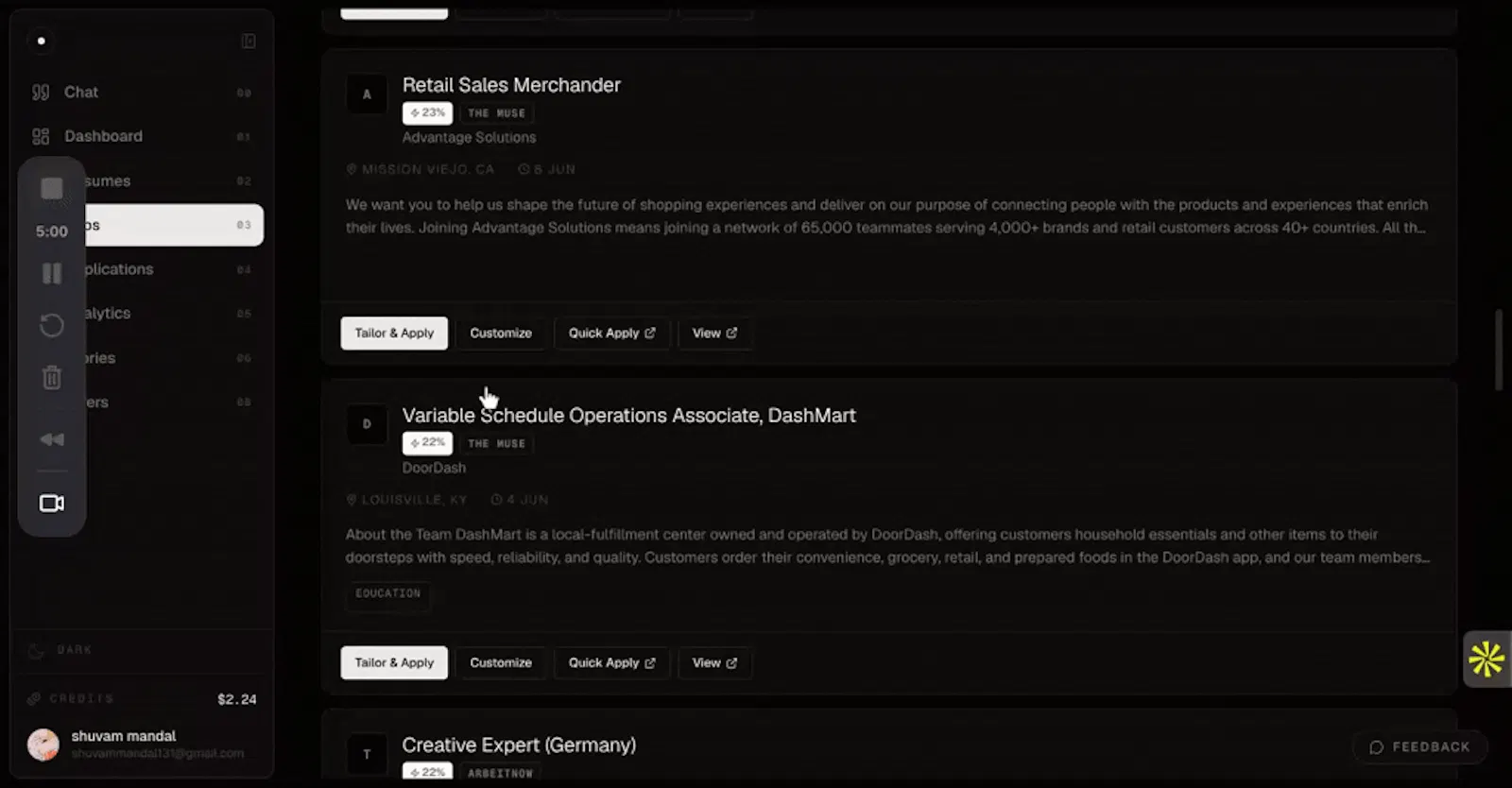1512x788 pixels.
Task: Open the Retail Sales Merchander job title
Action: 511,85
